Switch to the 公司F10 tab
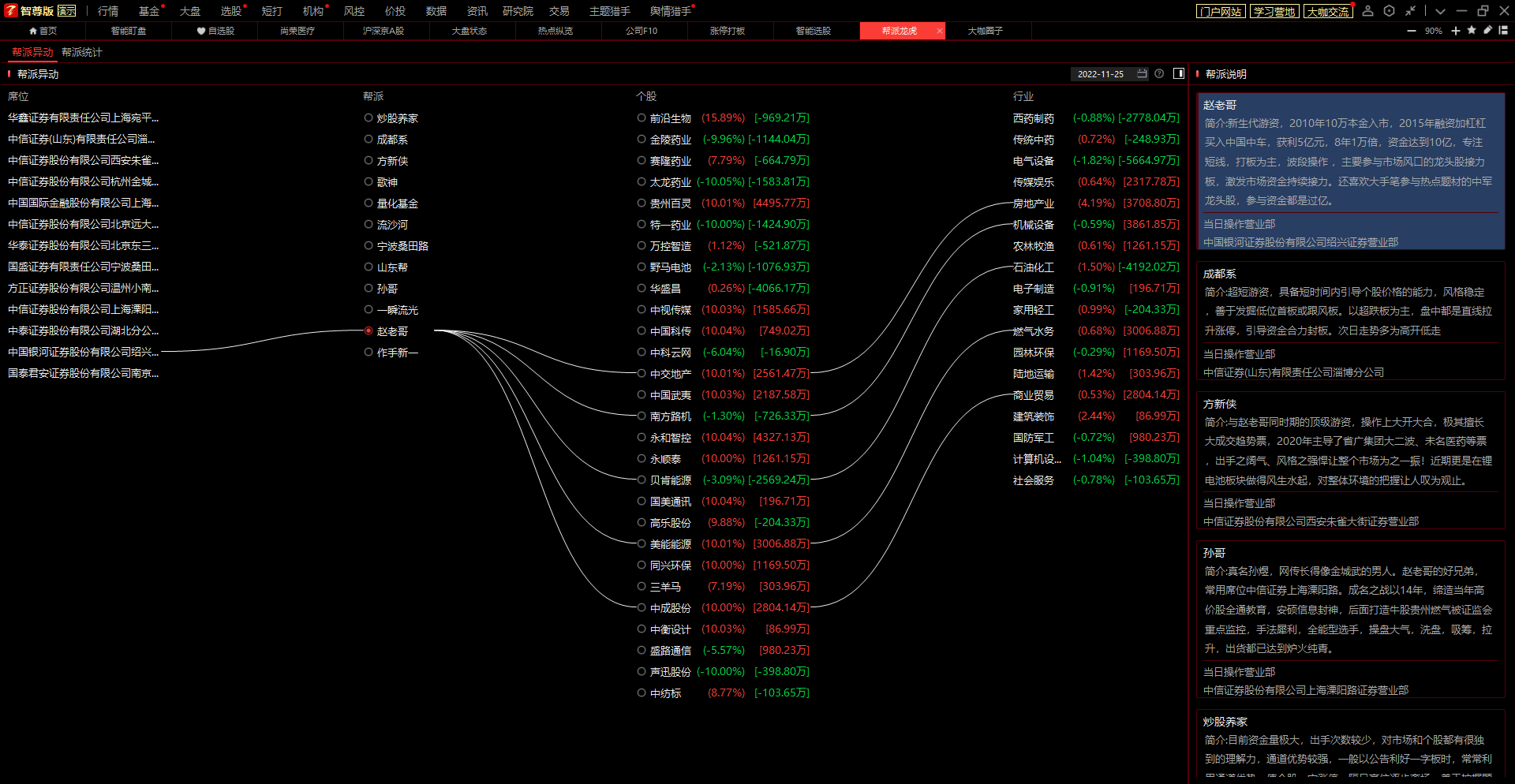1515x784 pixels. tap(642, 31)
